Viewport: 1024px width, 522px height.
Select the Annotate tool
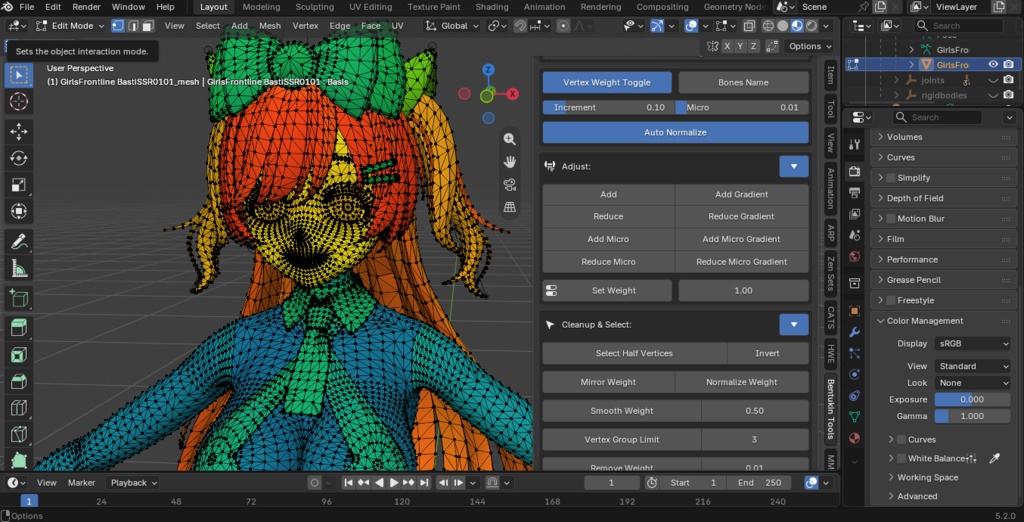click(x=19, y=241)
